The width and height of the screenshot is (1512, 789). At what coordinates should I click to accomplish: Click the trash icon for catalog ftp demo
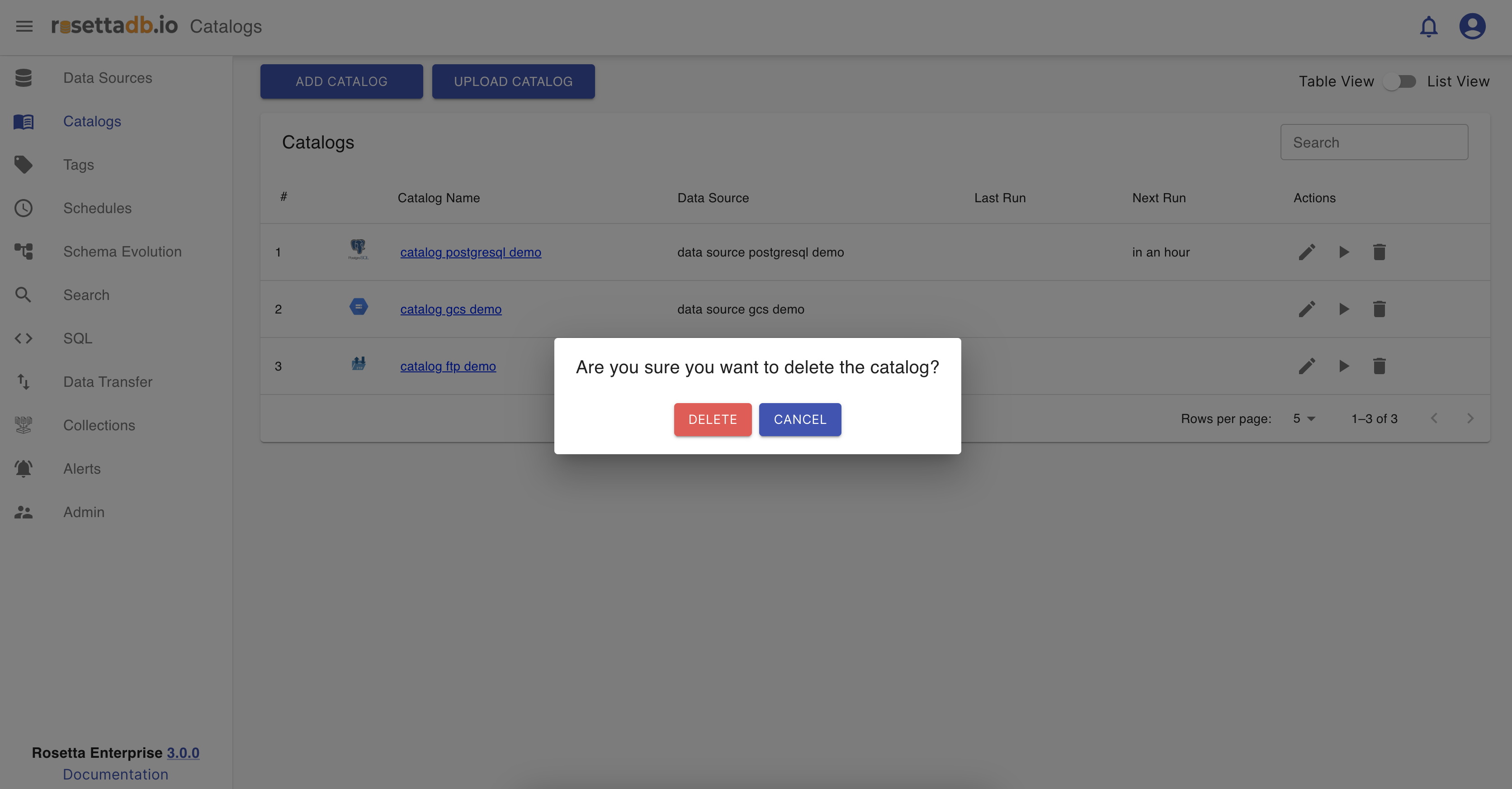point(1379,366)
